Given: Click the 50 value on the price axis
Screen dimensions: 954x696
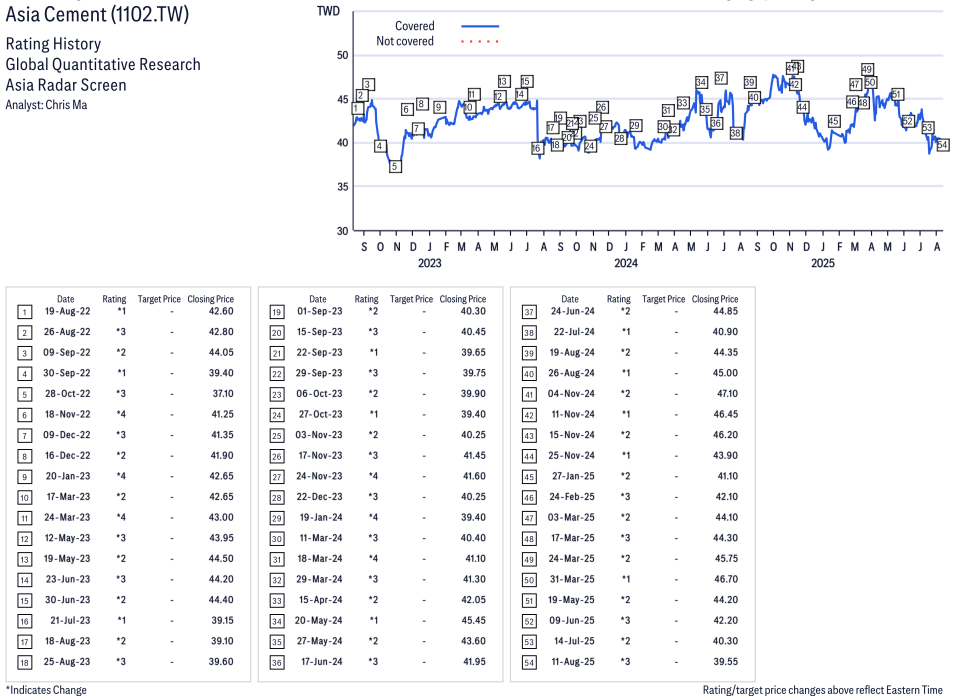Looking at the screenshot, I should 343,55.
